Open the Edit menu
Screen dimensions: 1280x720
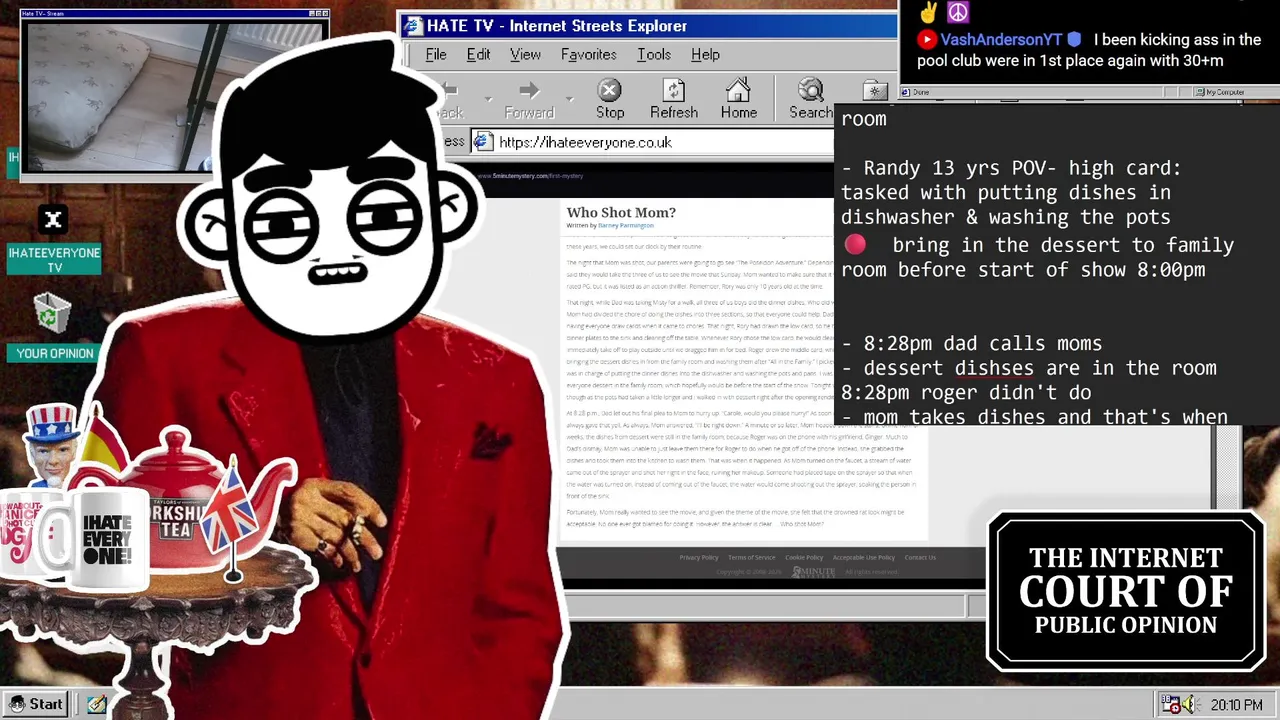478,54
